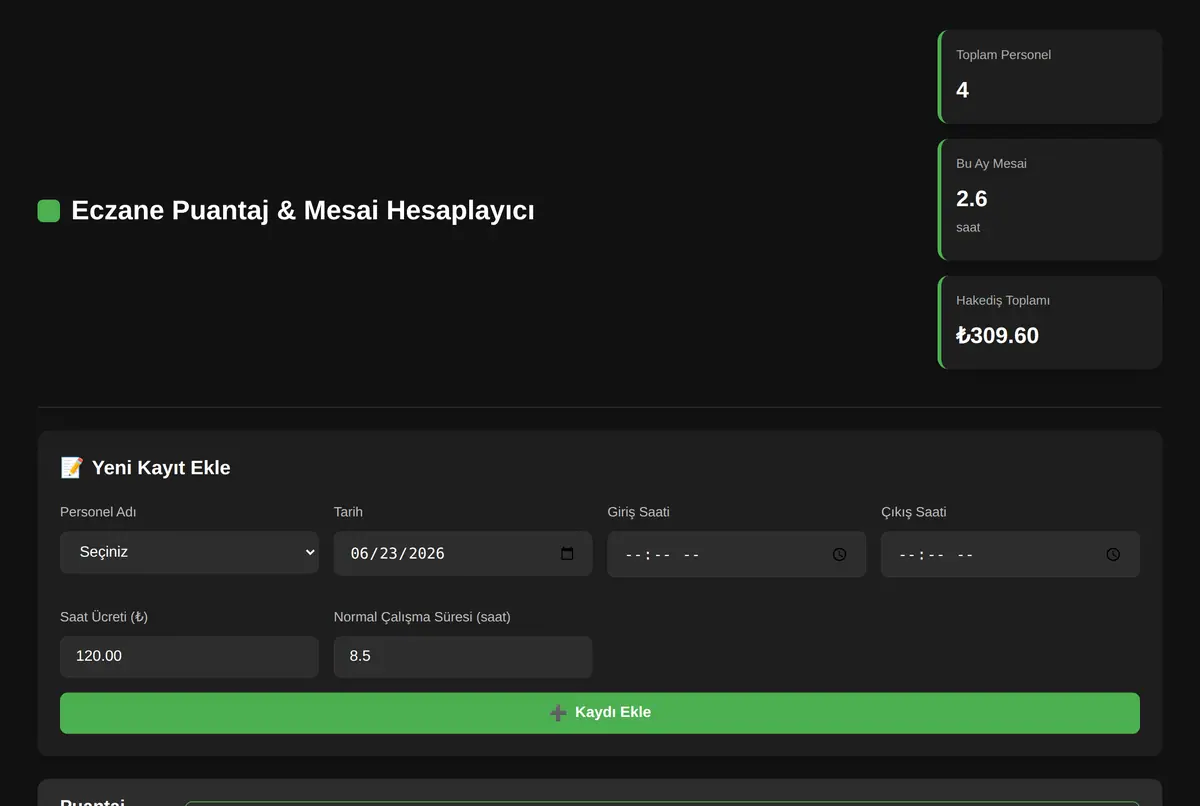Click the Kaydı Ekle button

click(600, 713)
